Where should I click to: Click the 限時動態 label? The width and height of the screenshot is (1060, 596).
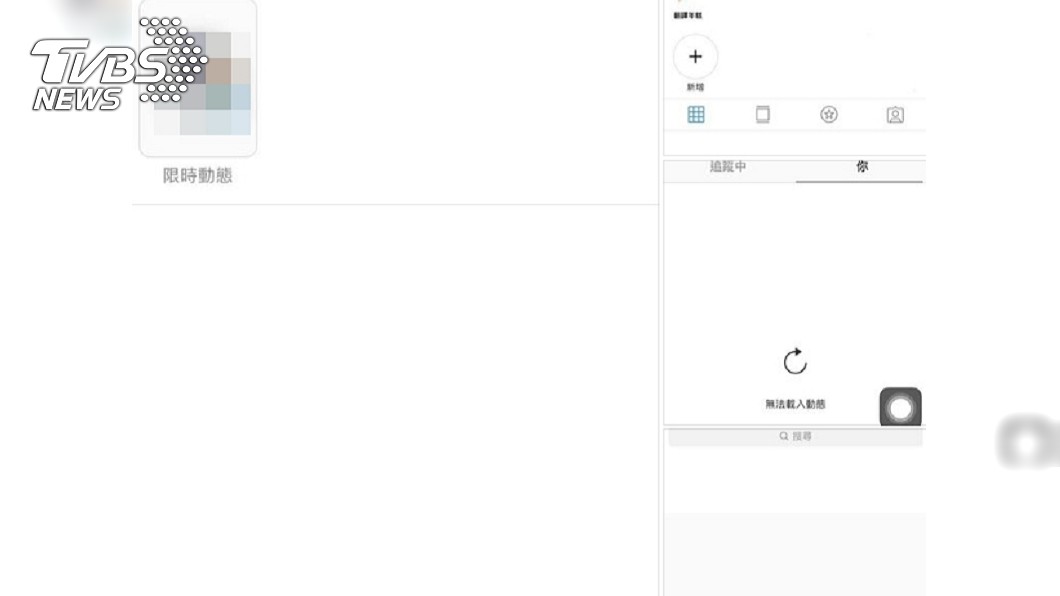click(x=197, y=176)
